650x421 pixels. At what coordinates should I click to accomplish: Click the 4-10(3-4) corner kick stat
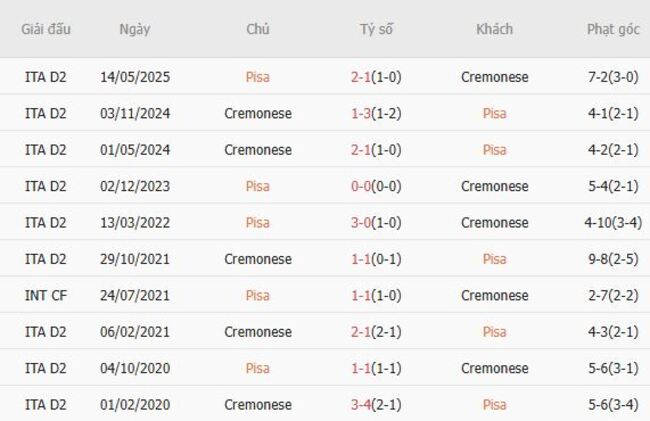(613, 223)
